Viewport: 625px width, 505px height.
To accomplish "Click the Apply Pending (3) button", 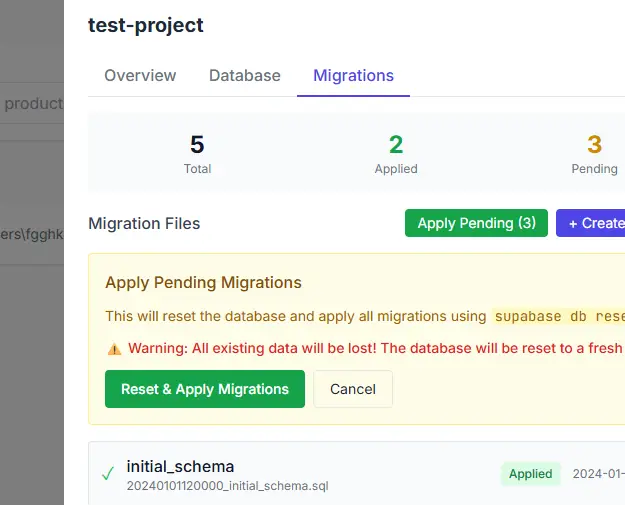I will (476, 223).
